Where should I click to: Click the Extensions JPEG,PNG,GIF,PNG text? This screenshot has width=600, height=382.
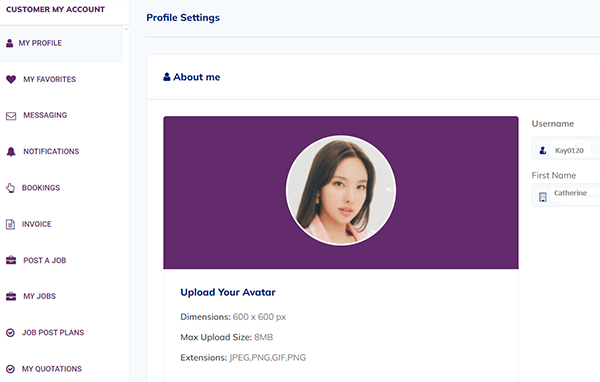[243, 358]
